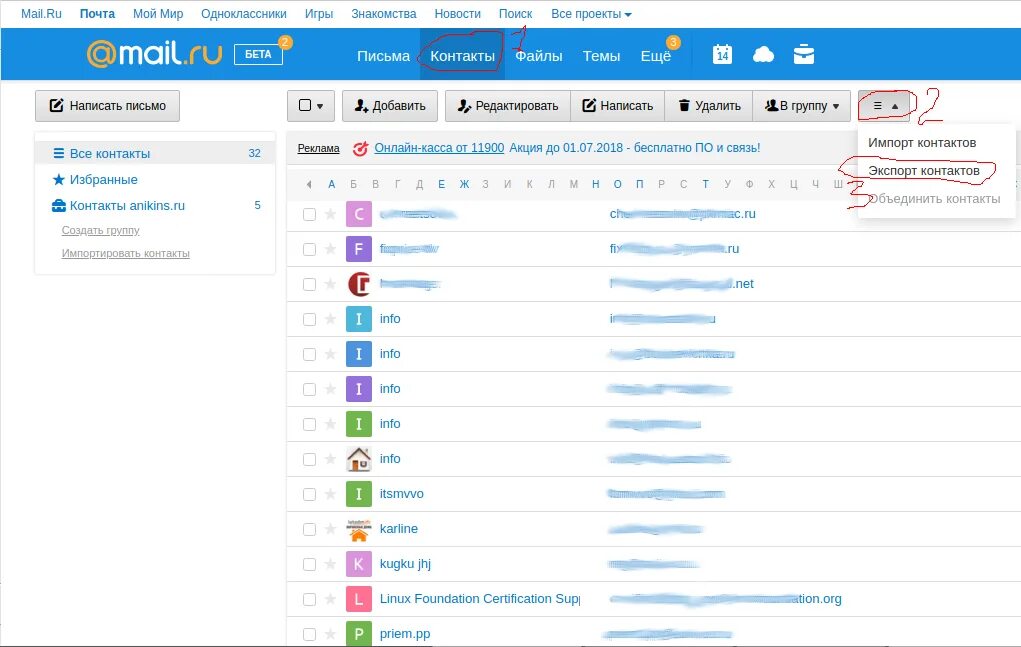Open the Онлайн-касса от 11900 ad link
This screenshot has height=647, width=1021.
(439, 148)
